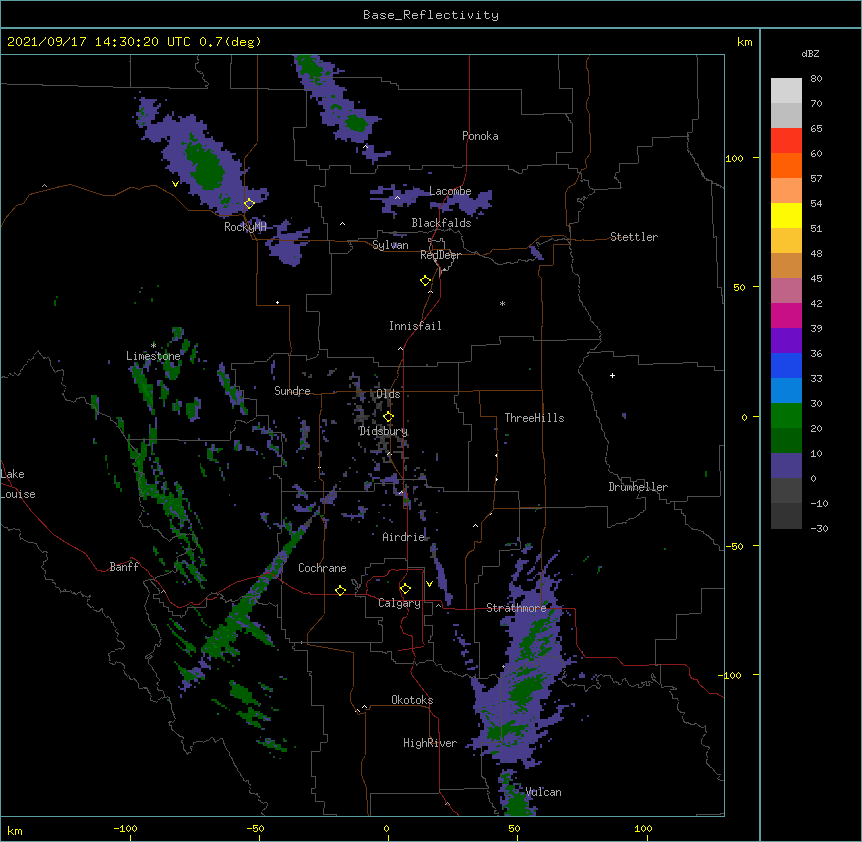Click the Limestone label
This screenshot has width=862, height=842.
coord(153,356)
